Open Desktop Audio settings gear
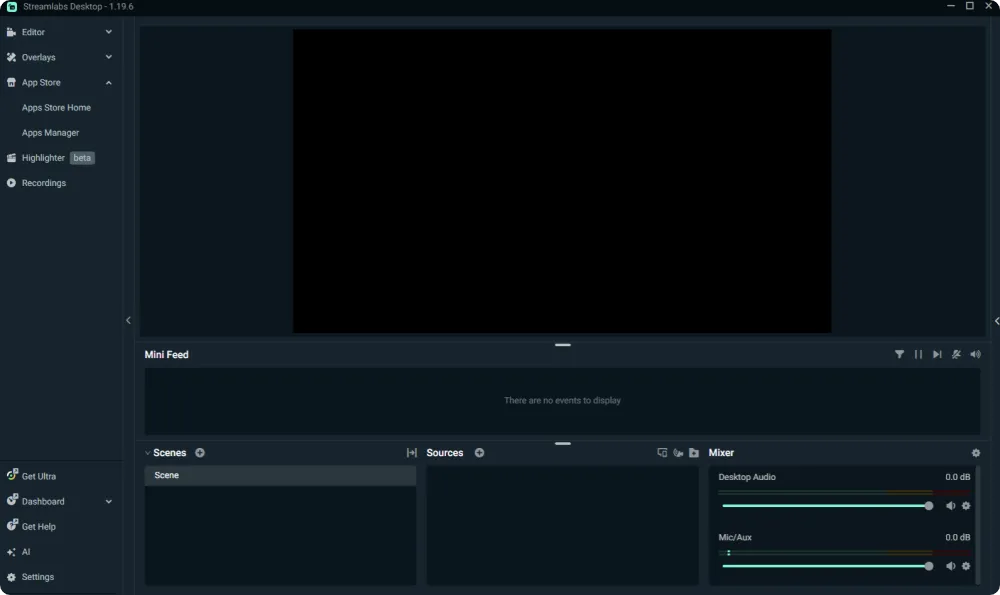This screenshot has height=595, width=1000. (966, 506)
